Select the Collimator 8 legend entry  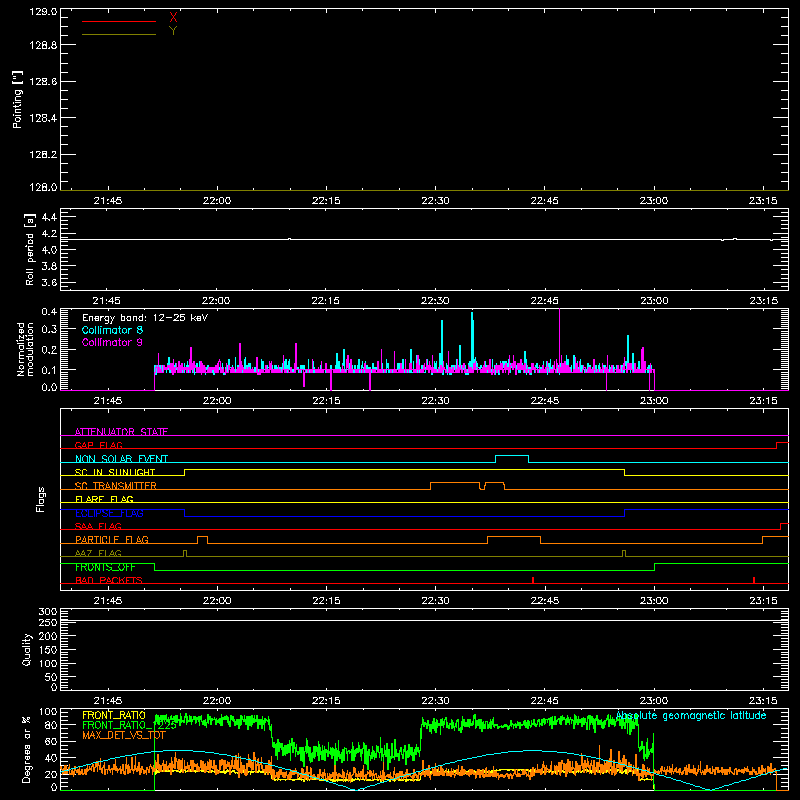point(112,330)
